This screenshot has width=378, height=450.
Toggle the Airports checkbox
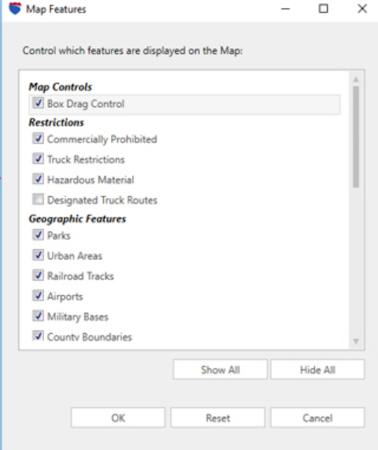38,296
